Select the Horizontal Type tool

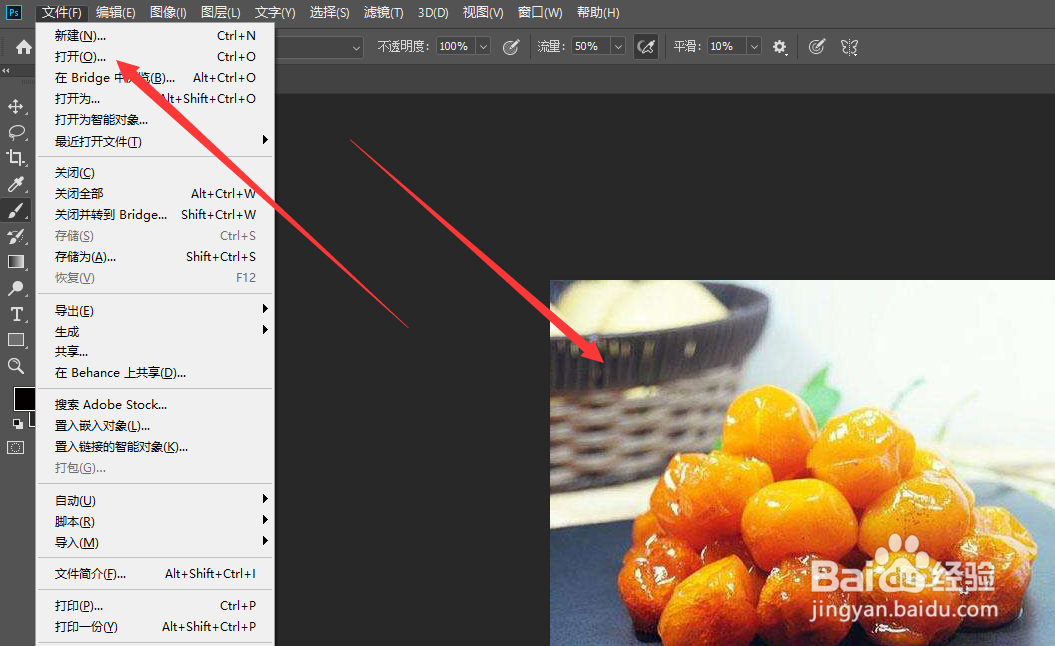point(14,314)
